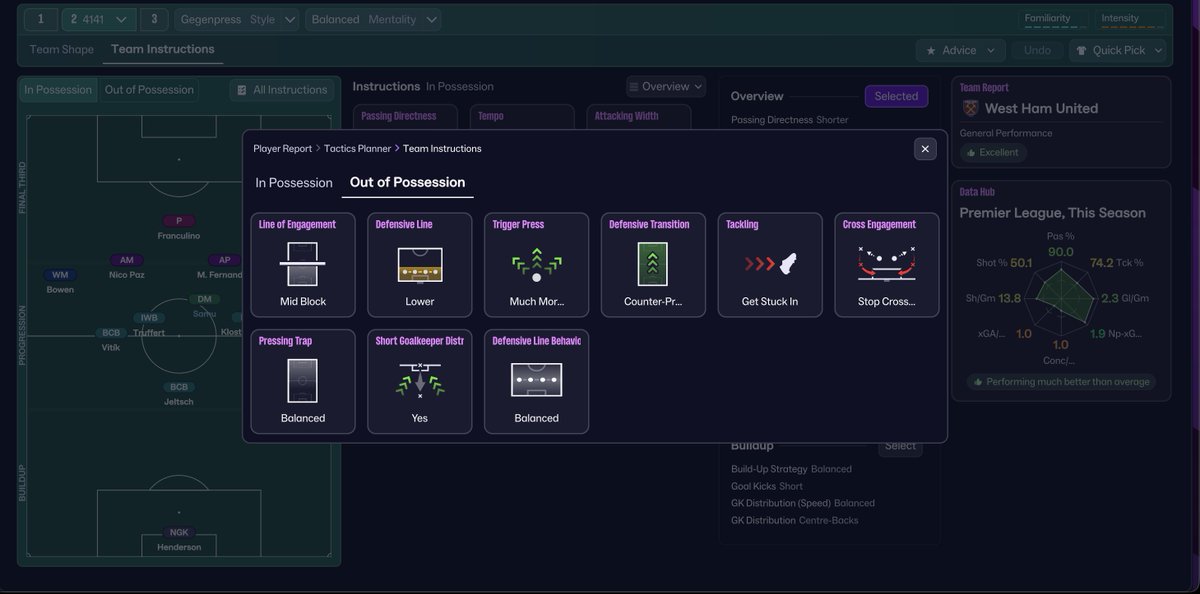The image size is (1200, 594).
Task: Click the Select button next to Buildup
Action: [900, 446]
